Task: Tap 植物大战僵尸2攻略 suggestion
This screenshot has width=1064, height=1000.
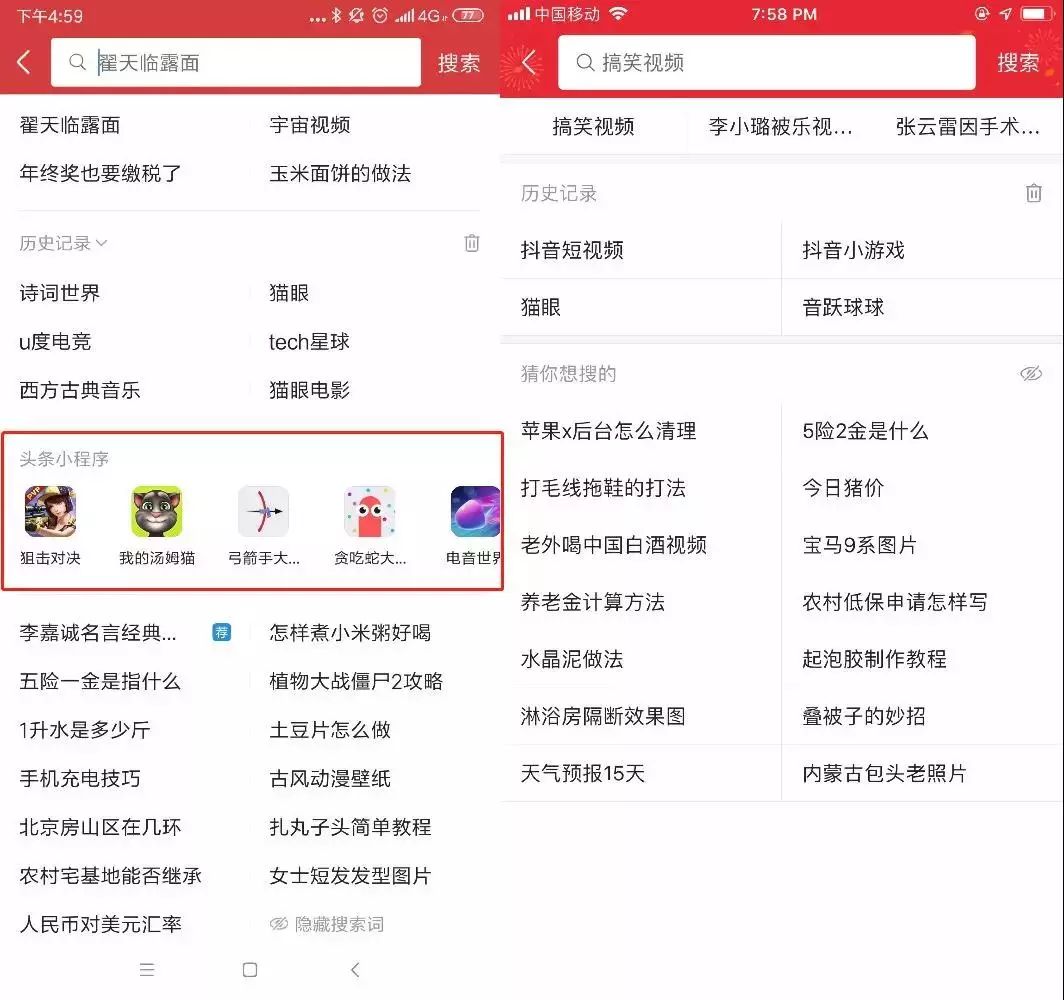Action: 356,681
